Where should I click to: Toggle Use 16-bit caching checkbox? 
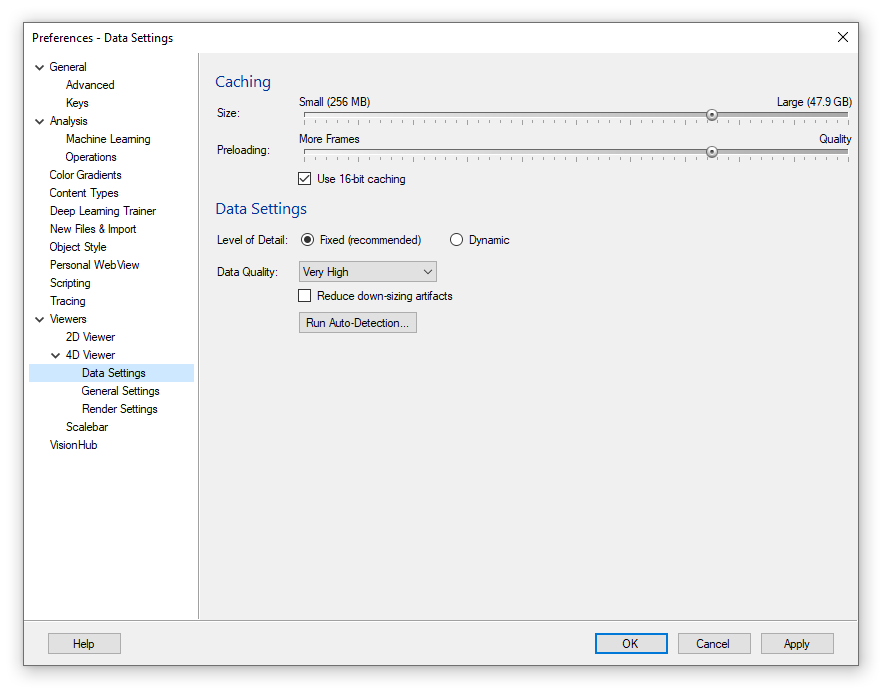click(x=305, y=179)
